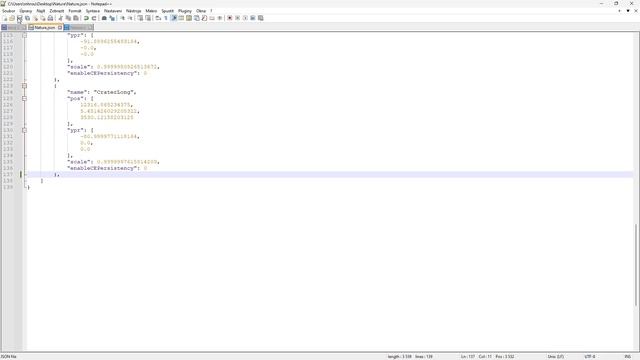Screen dimensions: 640x360
Task: Open the Folder as Workspace icon
Action: [212, 18]
